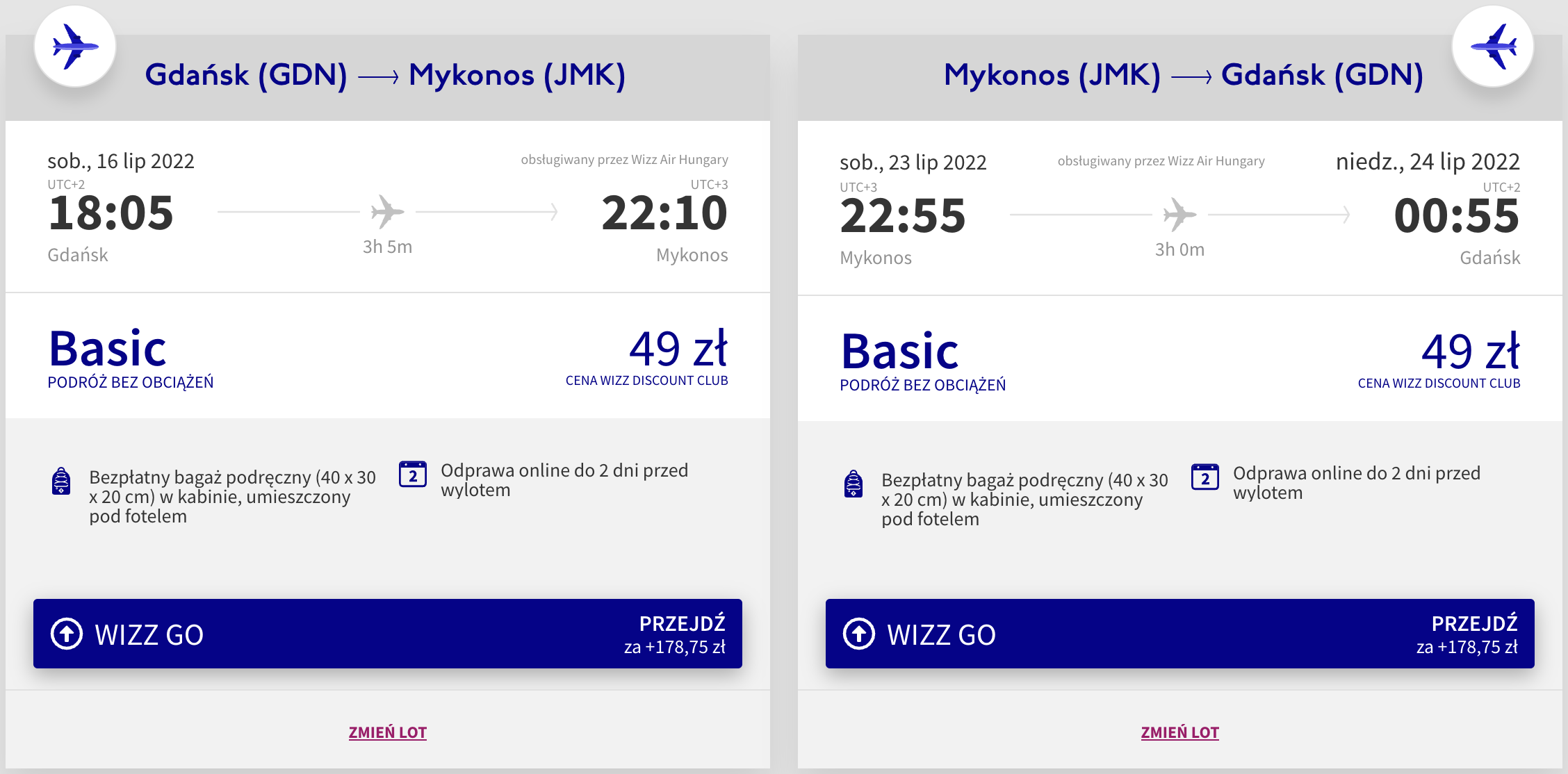
Task: Open ZMIEŃ LOT link for outbound flight
Action: (388, 732)
